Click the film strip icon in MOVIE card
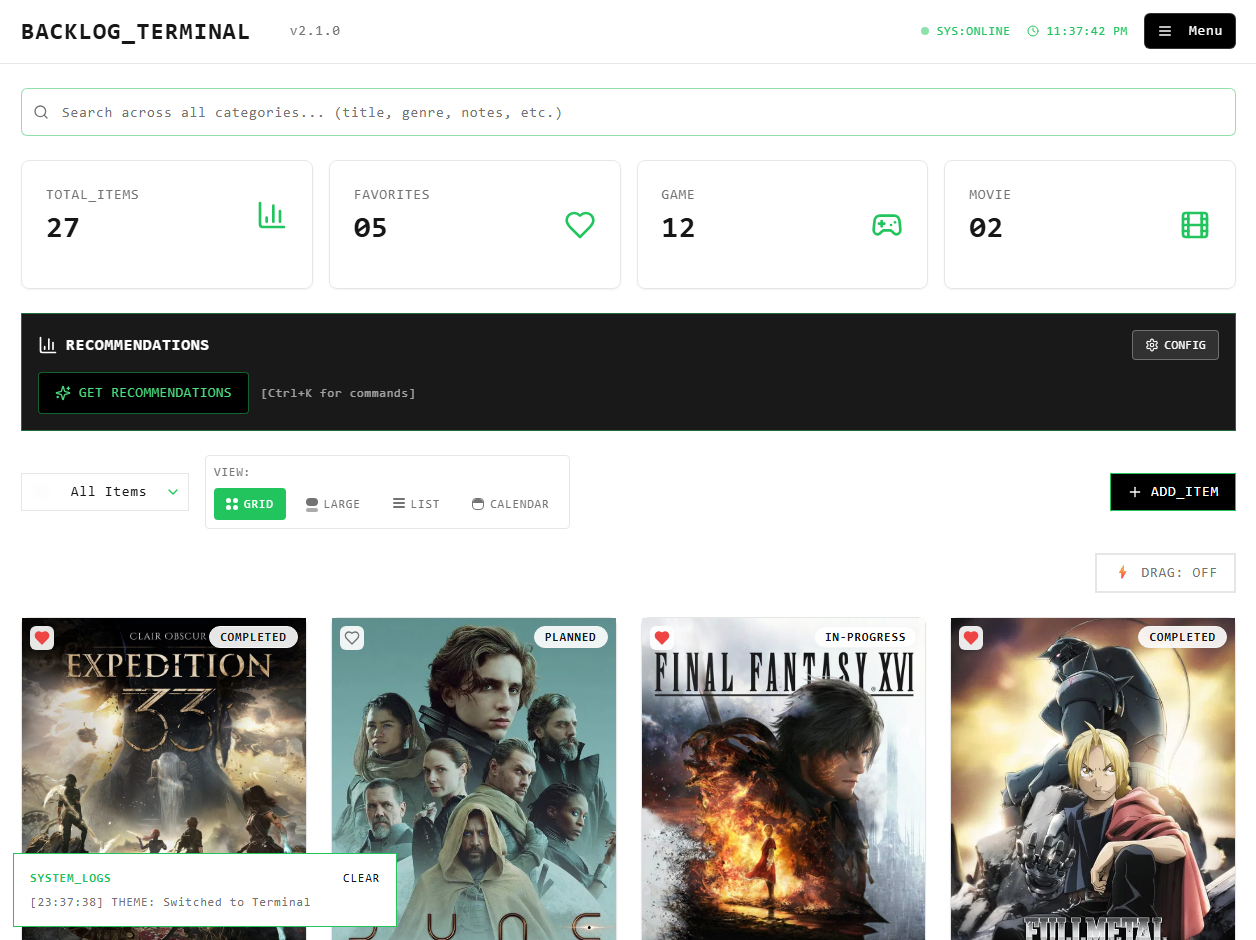The image size is (1256, 940). [1195, 225]
